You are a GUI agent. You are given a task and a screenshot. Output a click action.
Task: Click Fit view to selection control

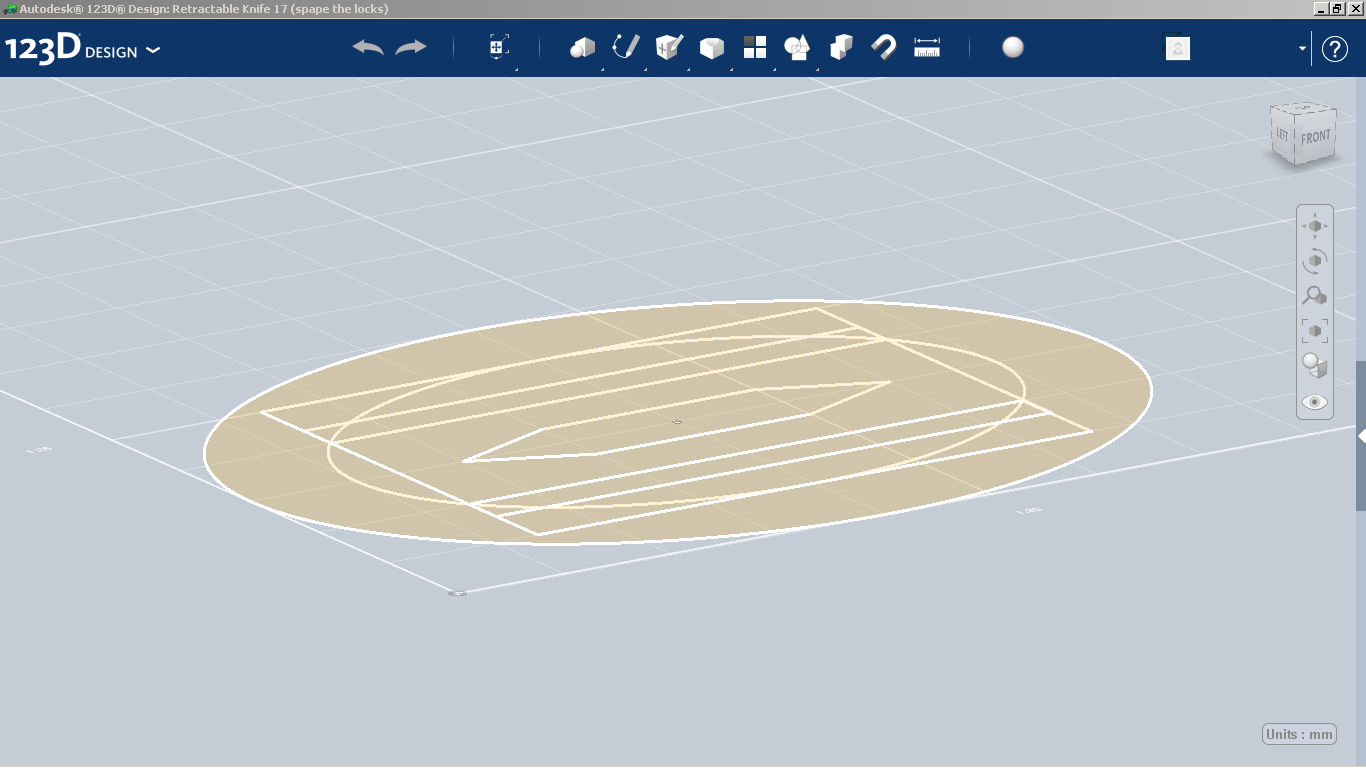(1314, 330)
